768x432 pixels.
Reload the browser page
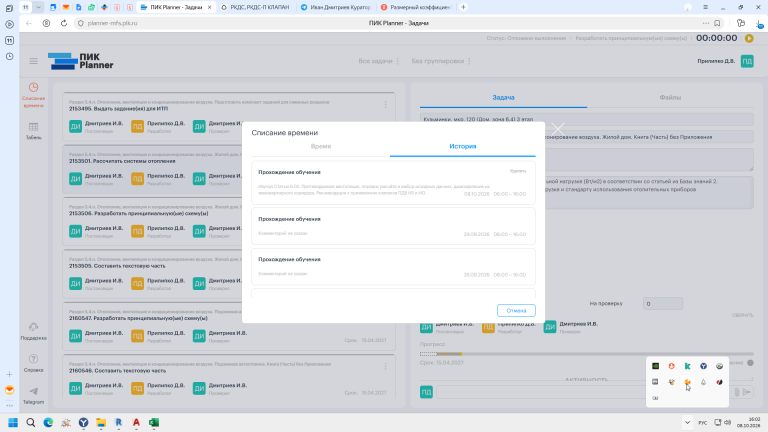click(x=64, y=23)
